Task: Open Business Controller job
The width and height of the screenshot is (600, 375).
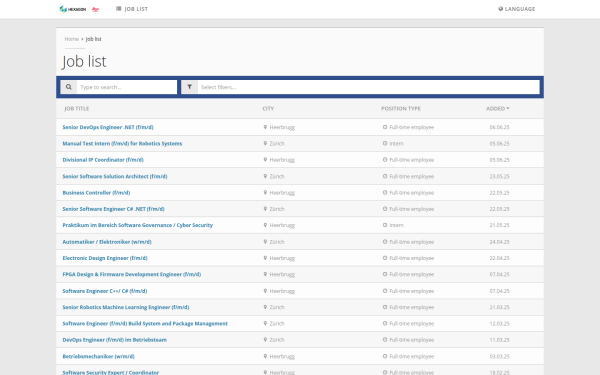Action: coord(96,193)
